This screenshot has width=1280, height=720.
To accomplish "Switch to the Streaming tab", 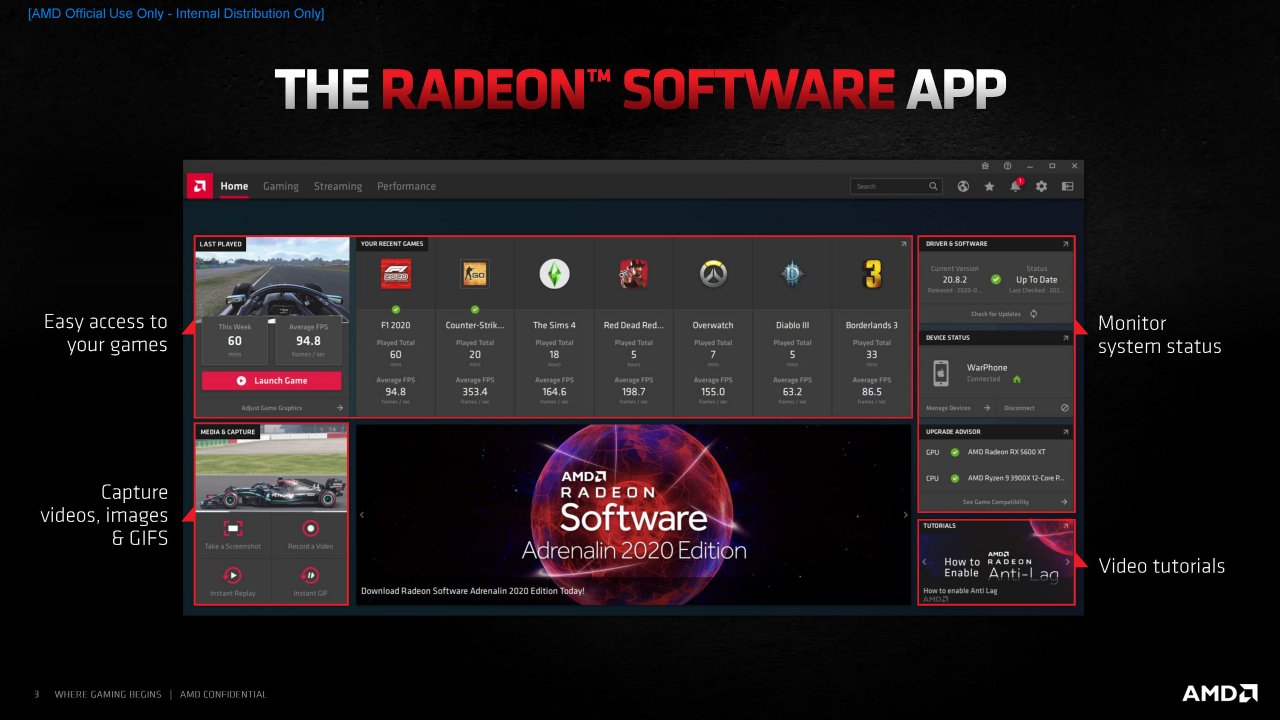I will pyautogui.click(x=338, y=186).
